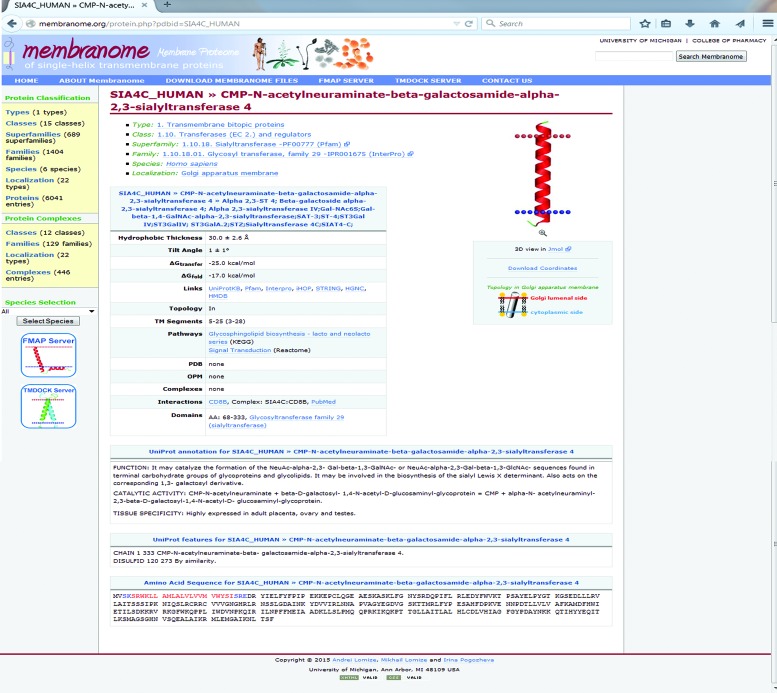Follow the Transmembrane bitopic proteins type link
The width and height of the screenshot is (777, 693).
tap(221, 124)
